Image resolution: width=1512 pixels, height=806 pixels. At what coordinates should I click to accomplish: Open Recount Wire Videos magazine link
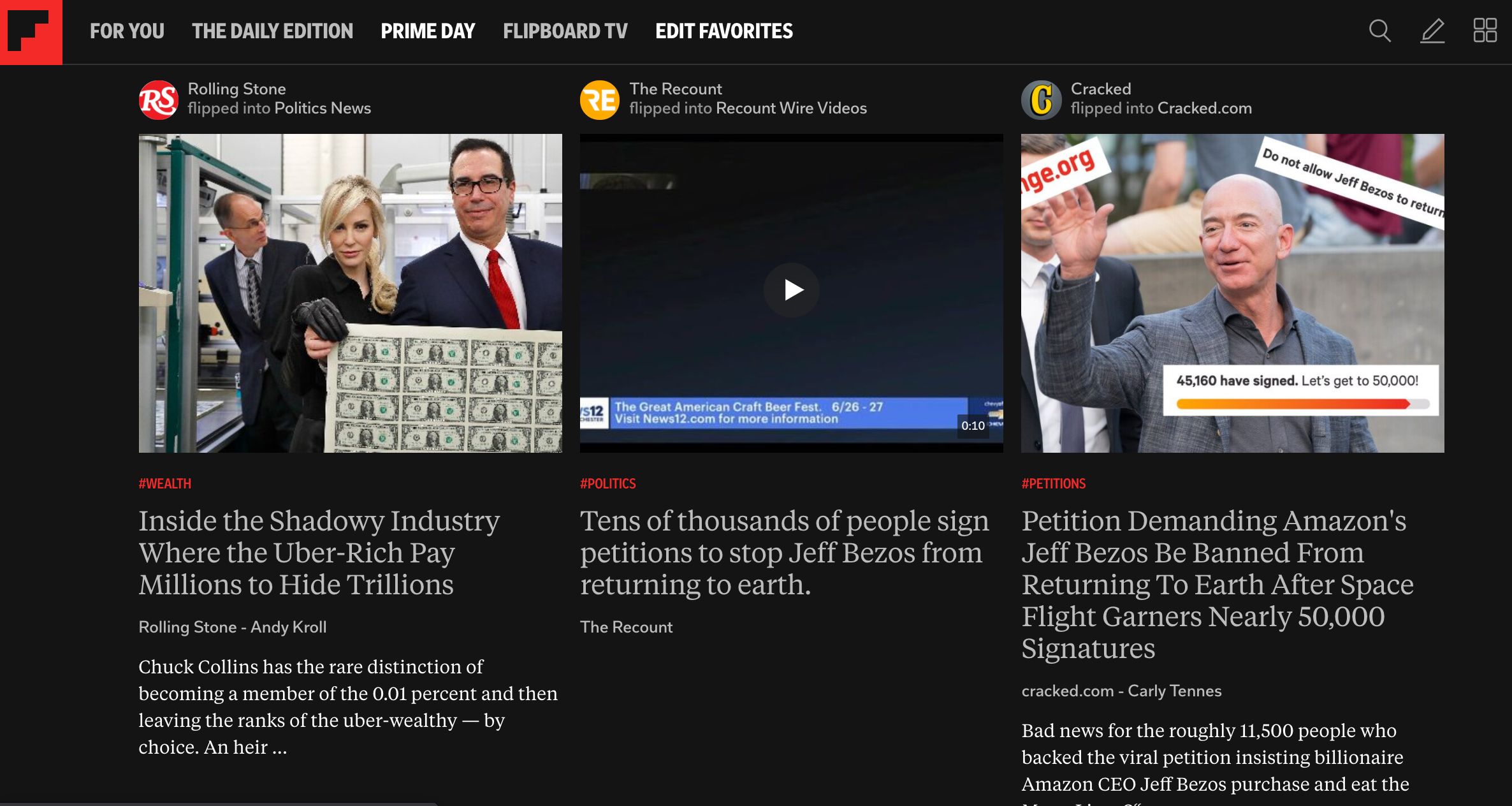click(x=792, y=108)
